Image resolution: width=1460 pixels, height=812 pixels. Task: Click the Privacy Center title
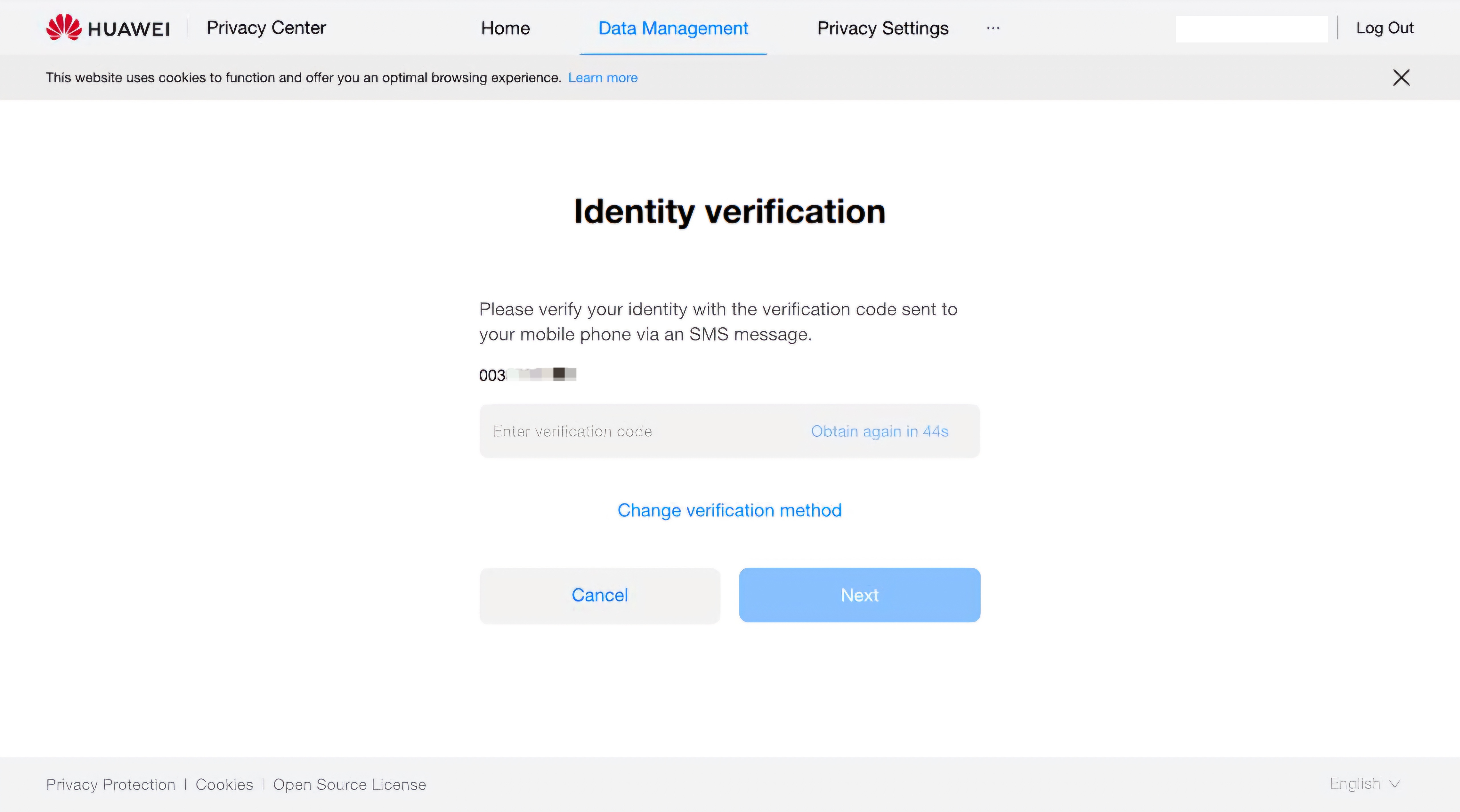[x=266, y=28]
